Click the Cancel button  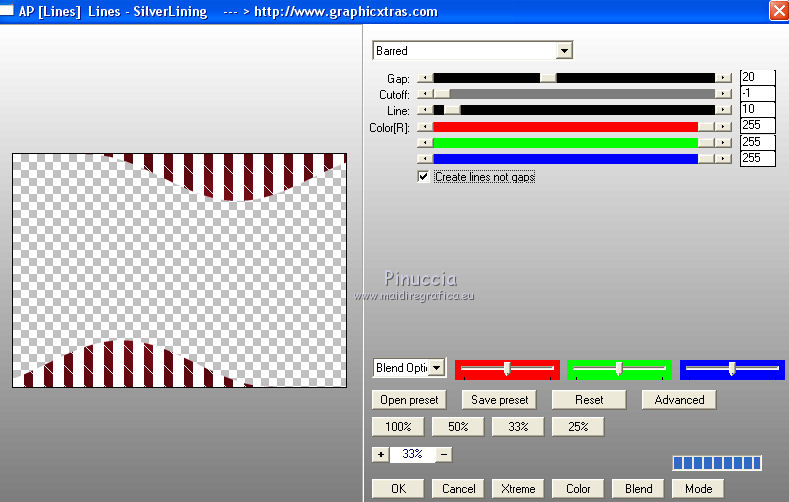coord(458,488)
